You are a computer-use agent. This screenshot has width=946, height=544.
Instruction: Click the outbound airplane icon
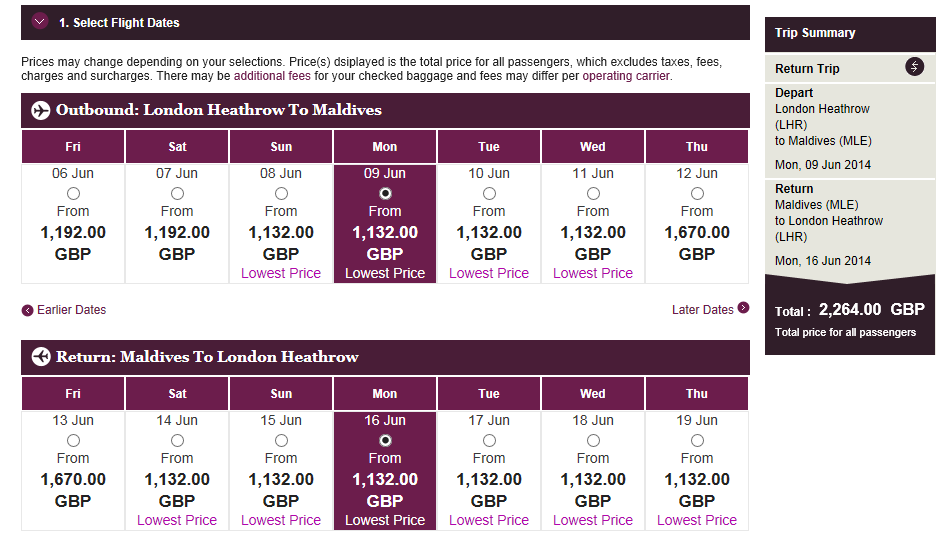tap(40, 110)
